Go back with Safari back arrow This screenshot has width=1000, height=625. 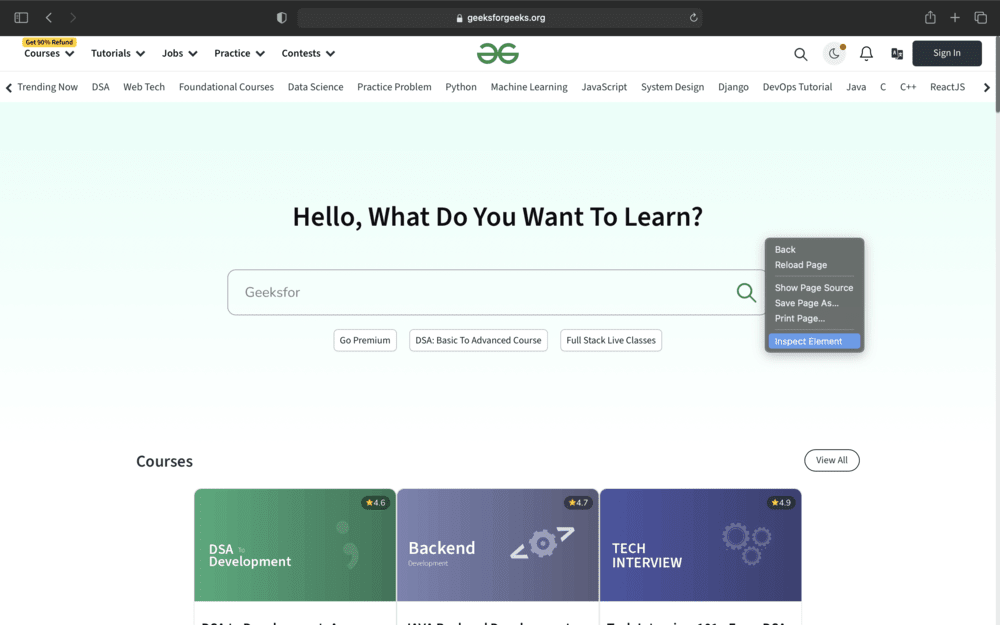[x=48, y=18]
